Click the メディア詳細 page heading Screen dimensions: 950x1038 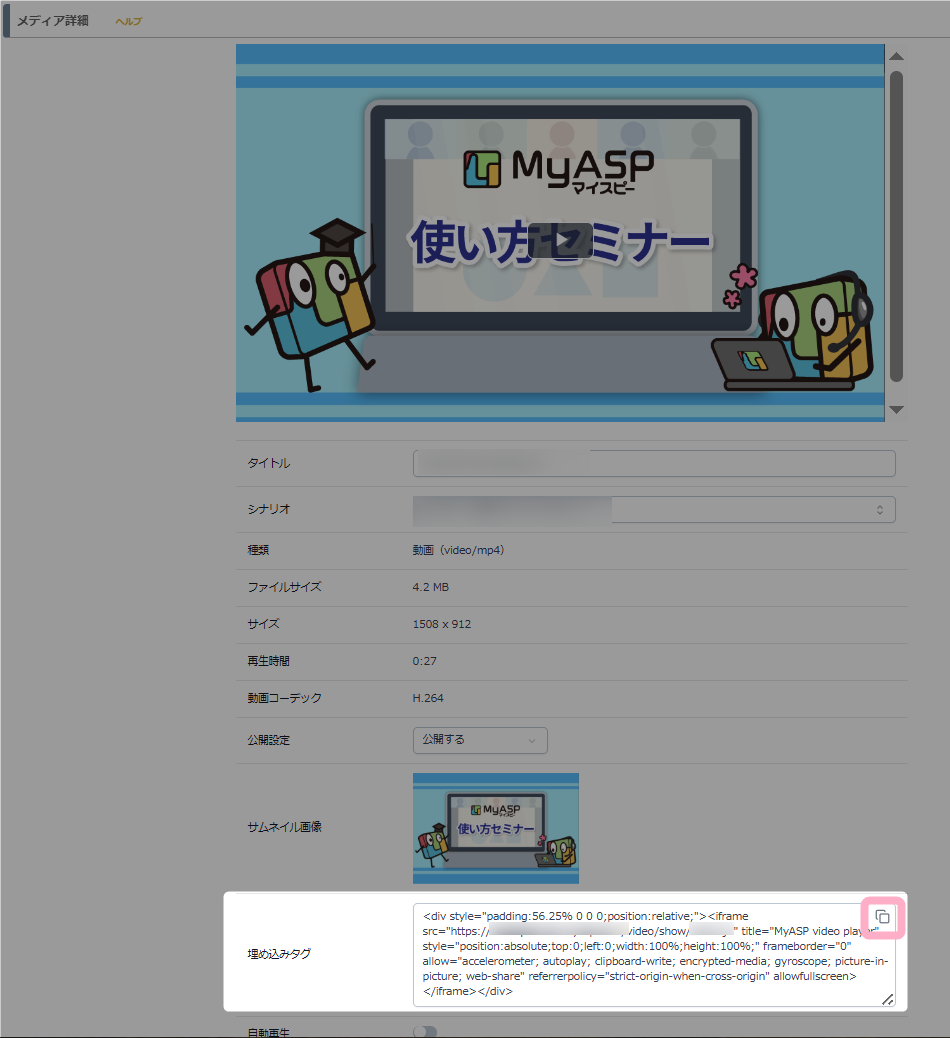coord(52,21)
